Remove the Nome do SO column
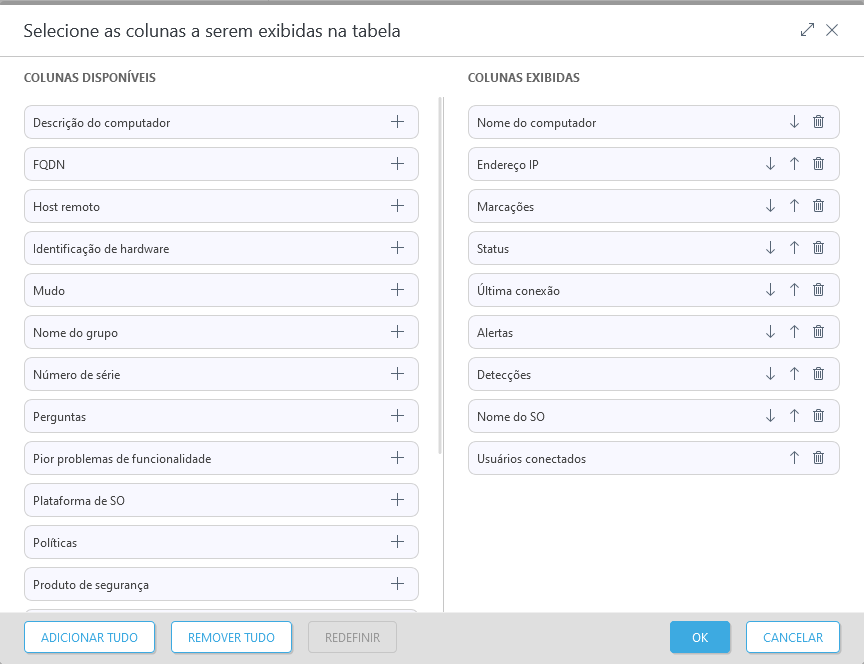The image size is (864, 664). click(x=818, y=416)
